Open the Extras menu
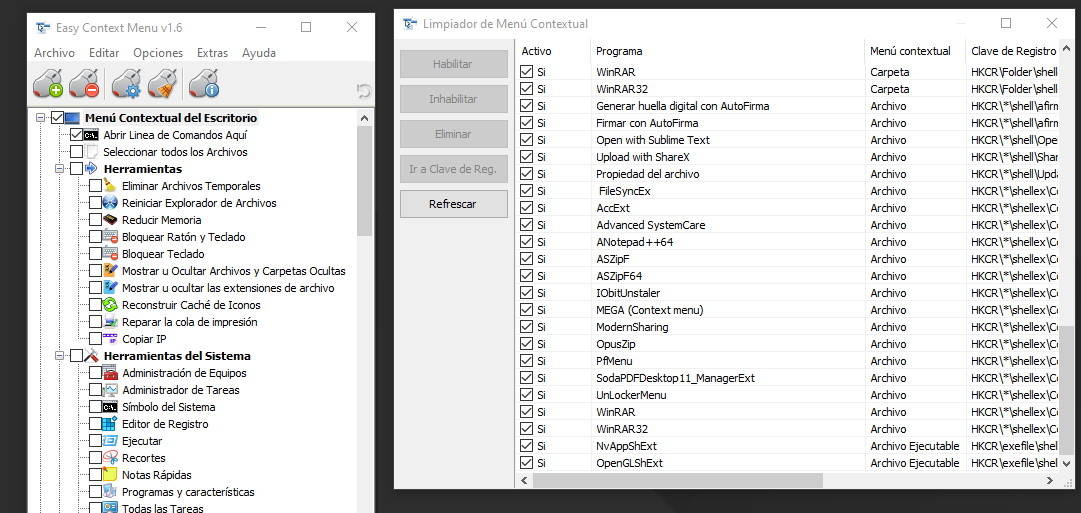The width and height of the screenshot is (1081, 513). (212, 53)
